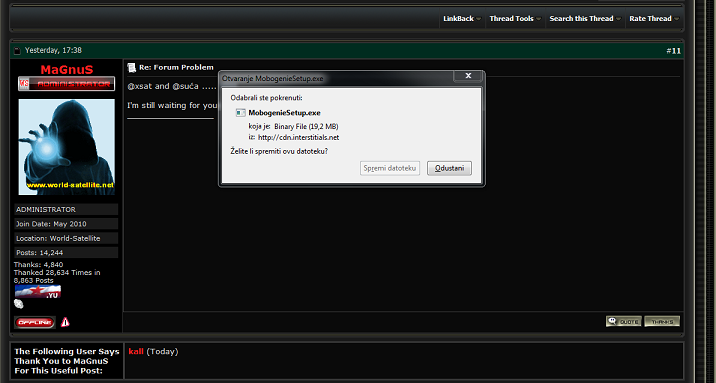Click the Re: Forum Problem post title
Screen dimensions: 716x383
(176, 68)
